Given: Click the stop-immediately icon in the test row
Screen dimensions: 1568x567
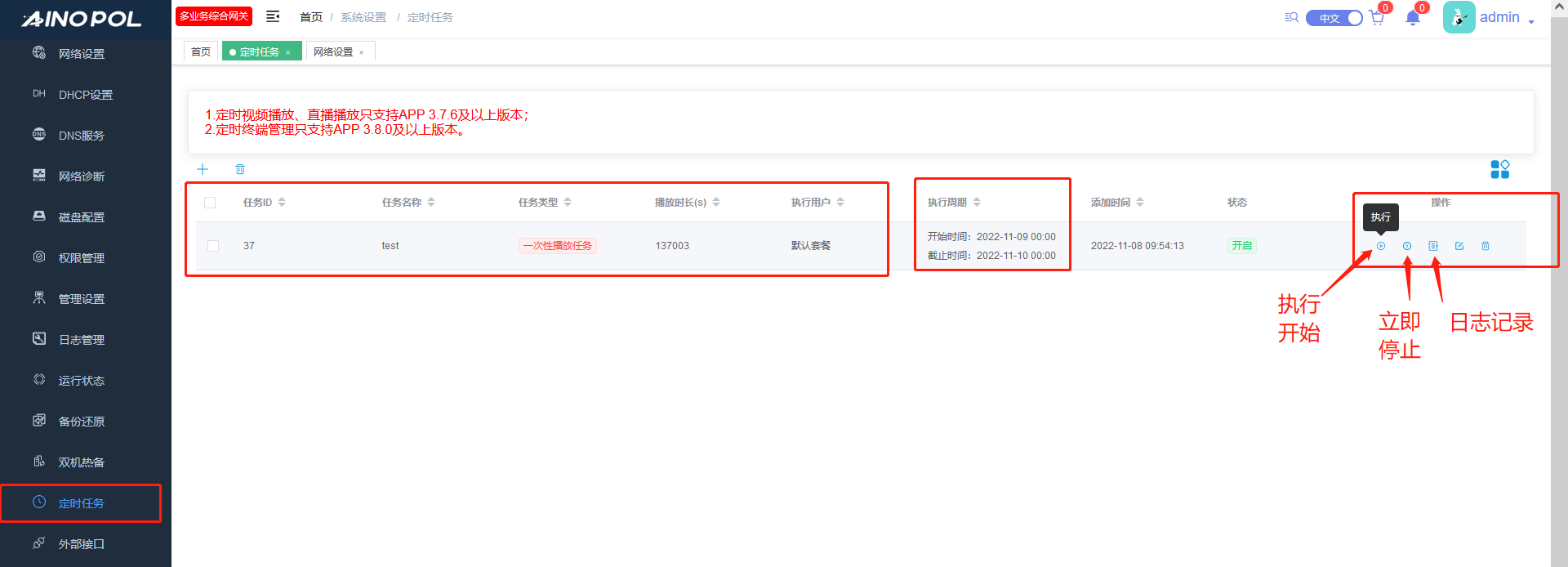Looking at the screenshot, I should pos(1407,246).
